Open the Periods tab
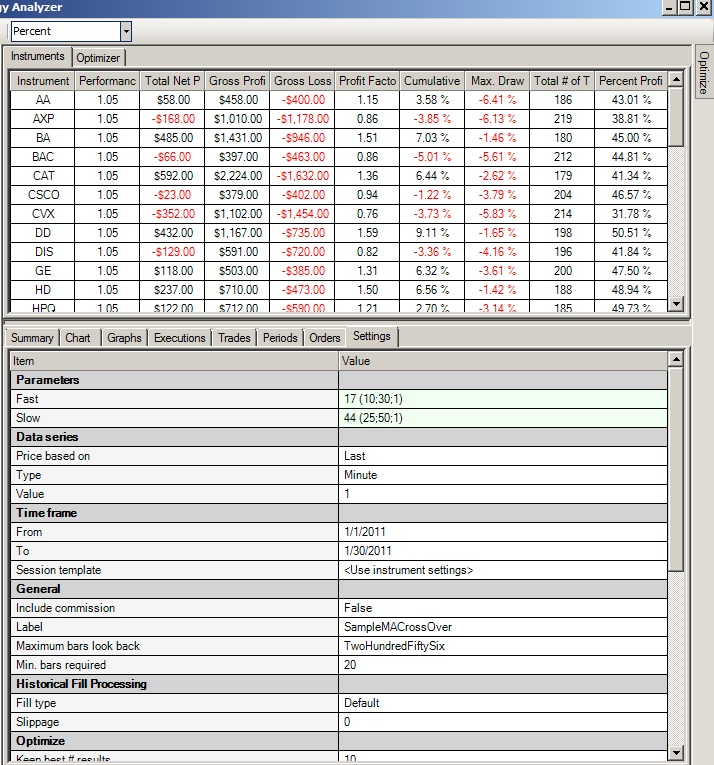 pyautogui.click(x=280, y=338)
